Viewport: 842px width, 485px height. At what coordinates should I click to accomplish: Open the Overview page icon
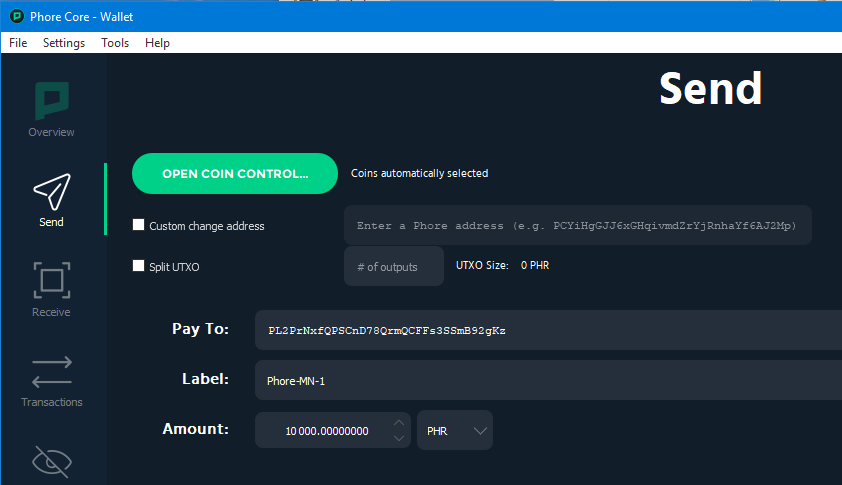[x=52, y=101]
